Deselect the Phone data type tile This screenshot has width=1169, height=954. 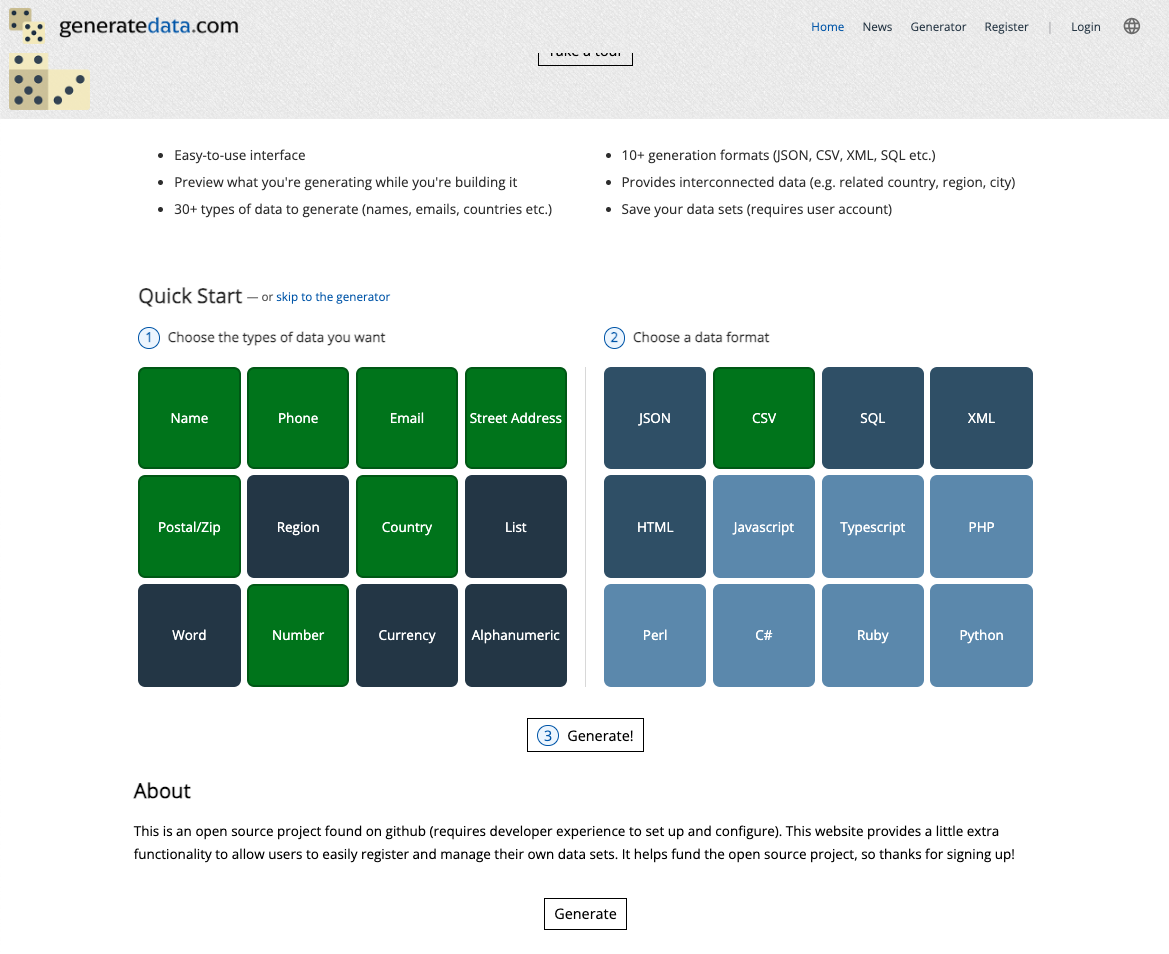(x=298, y=418)
